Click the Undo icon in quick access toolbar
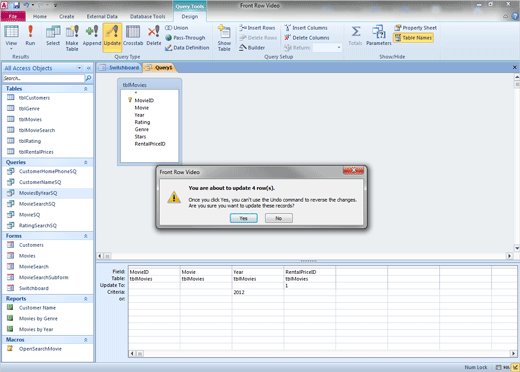The height and width of the screenshot is (372, 520). pos(26,5)
